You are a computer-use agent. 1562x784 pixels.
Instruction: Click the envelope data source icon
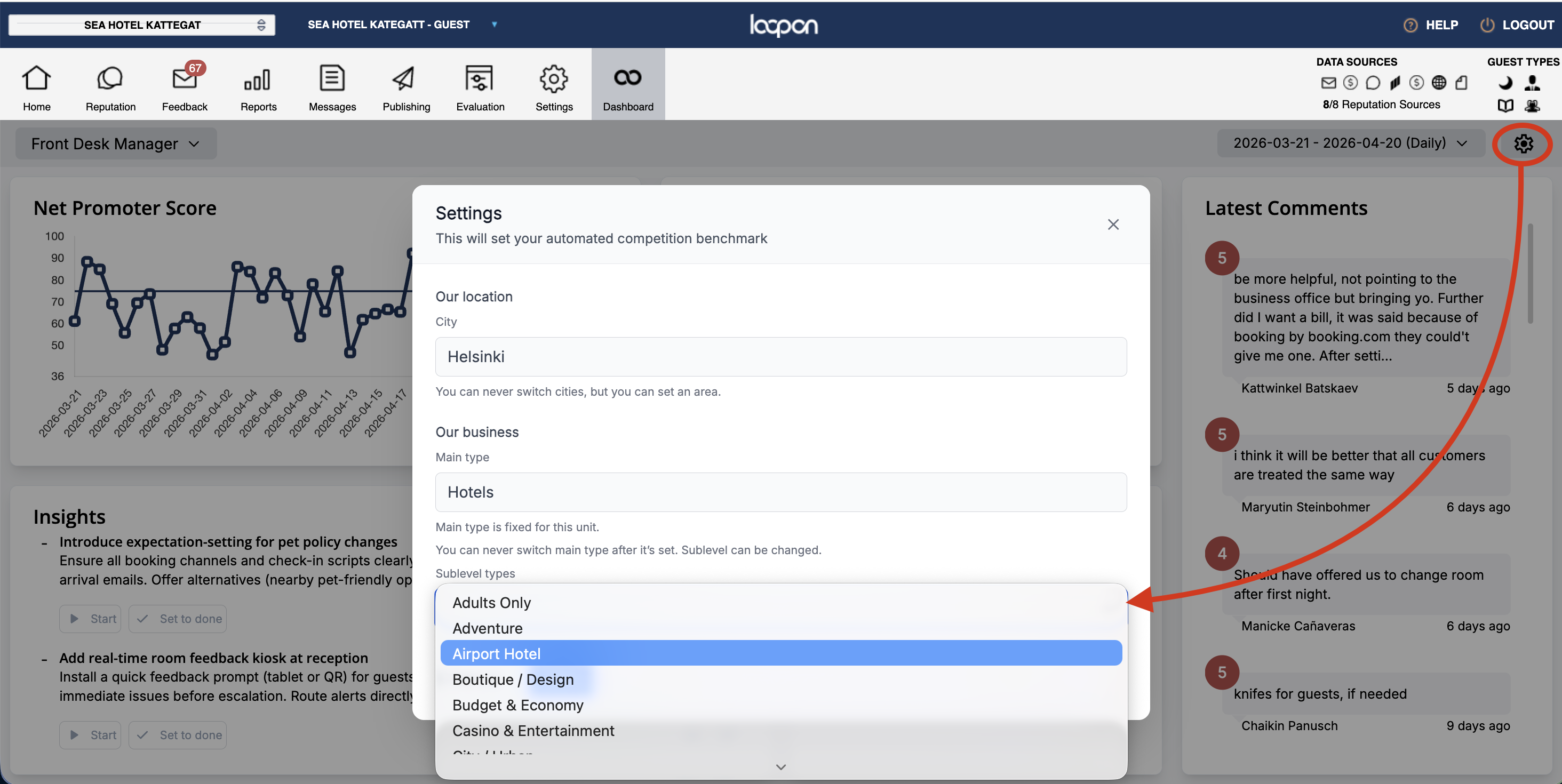click(x=1328, y=83)
